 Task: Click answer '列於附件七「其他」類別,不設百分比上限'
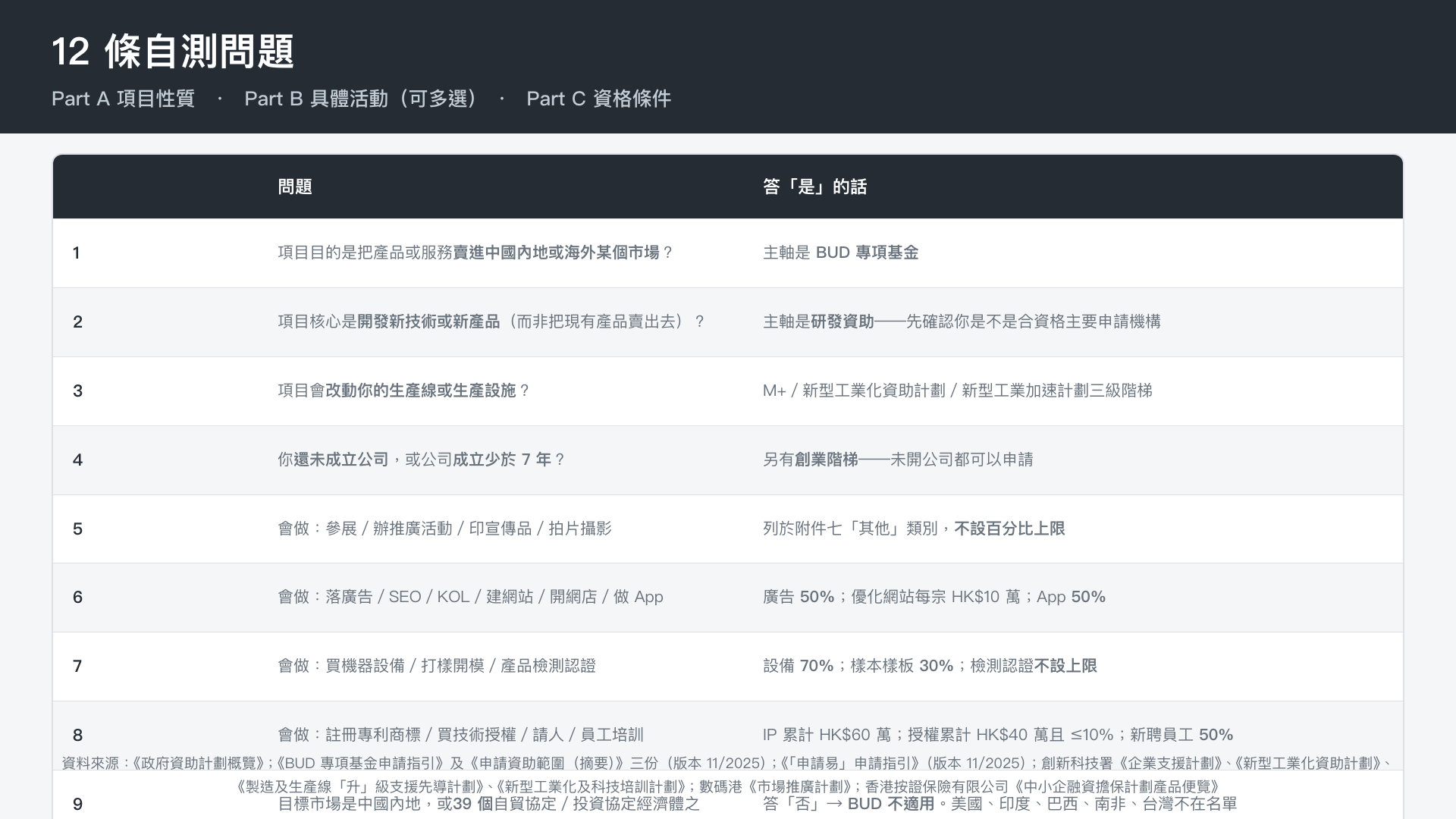914,529
